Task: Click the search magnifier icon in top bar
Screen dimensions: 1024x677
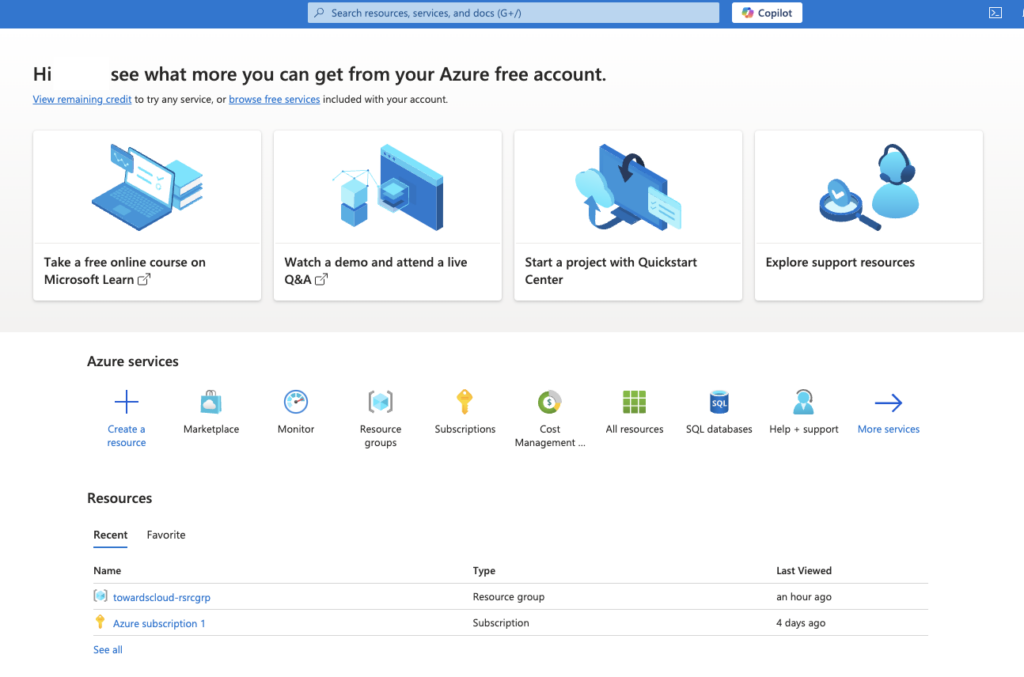Action: click(x=319, y=12)
